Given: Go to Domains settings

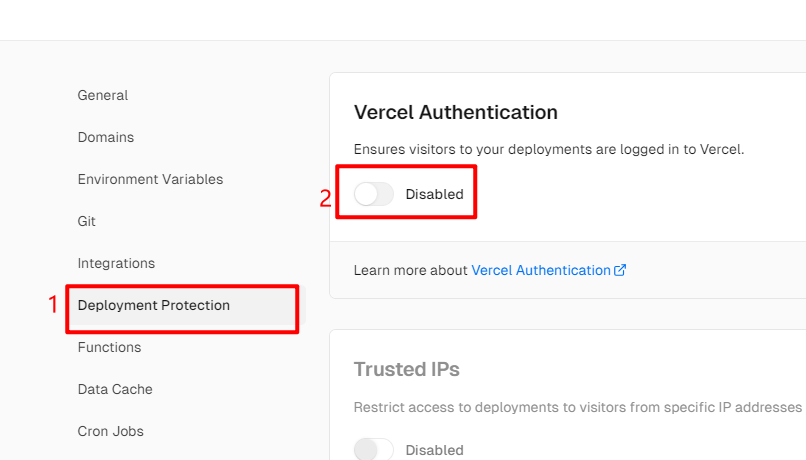Looking at the screenshot, I should tap(106, 138).
